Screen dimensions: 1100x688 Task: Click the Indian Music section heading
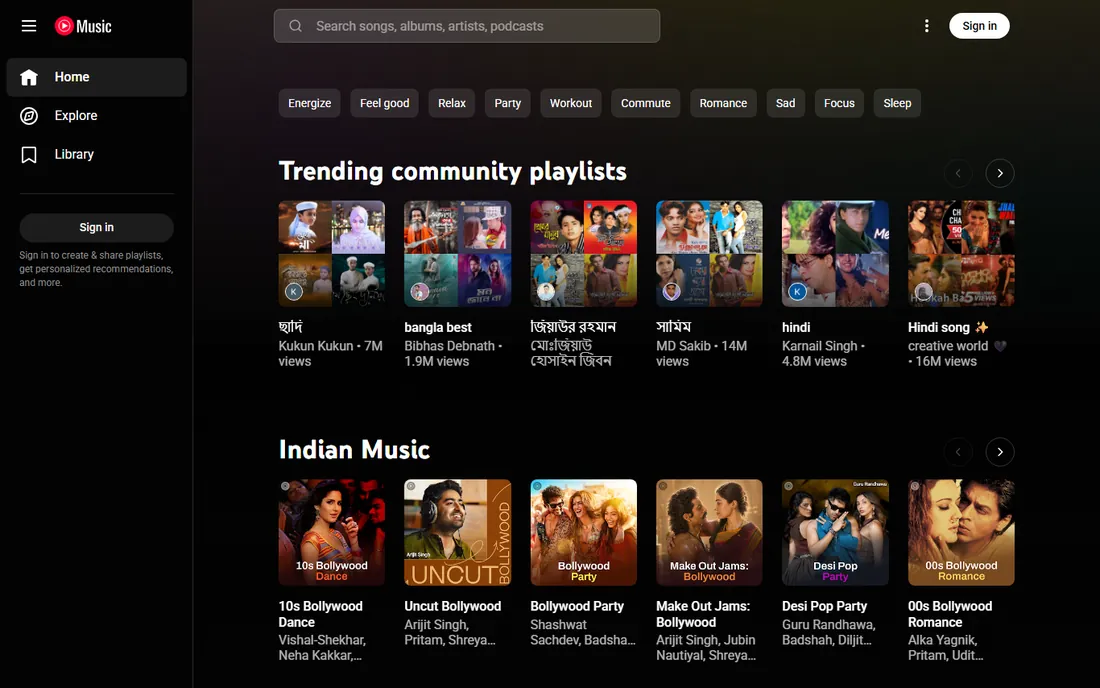354,450
